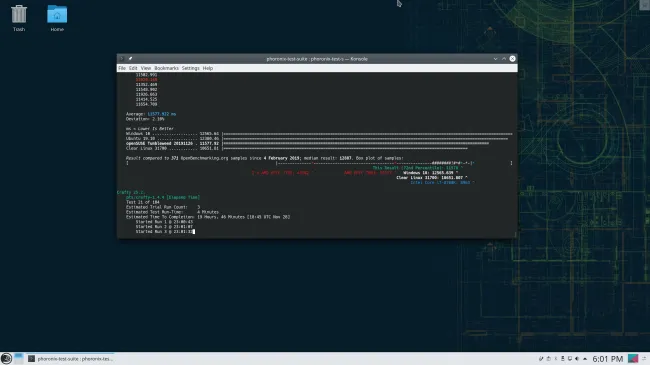Open the openSUSE application launcher

[6, 359]
